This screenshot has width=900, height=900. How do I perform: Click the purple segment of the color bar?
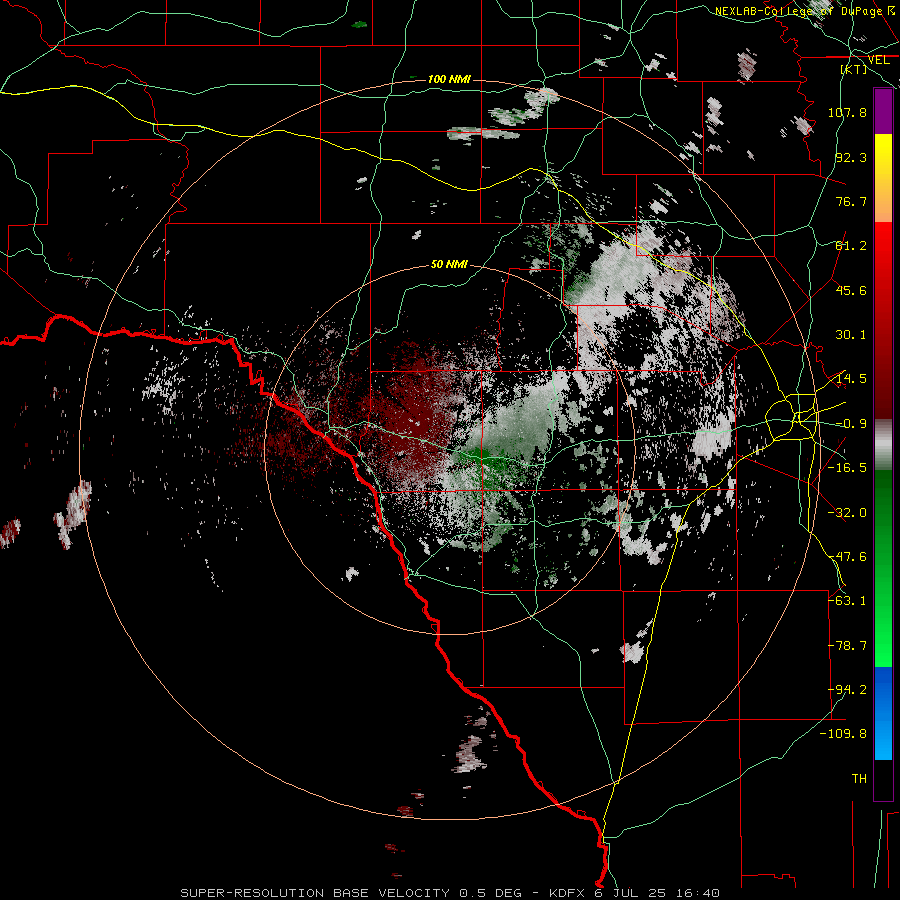point(883,111)
